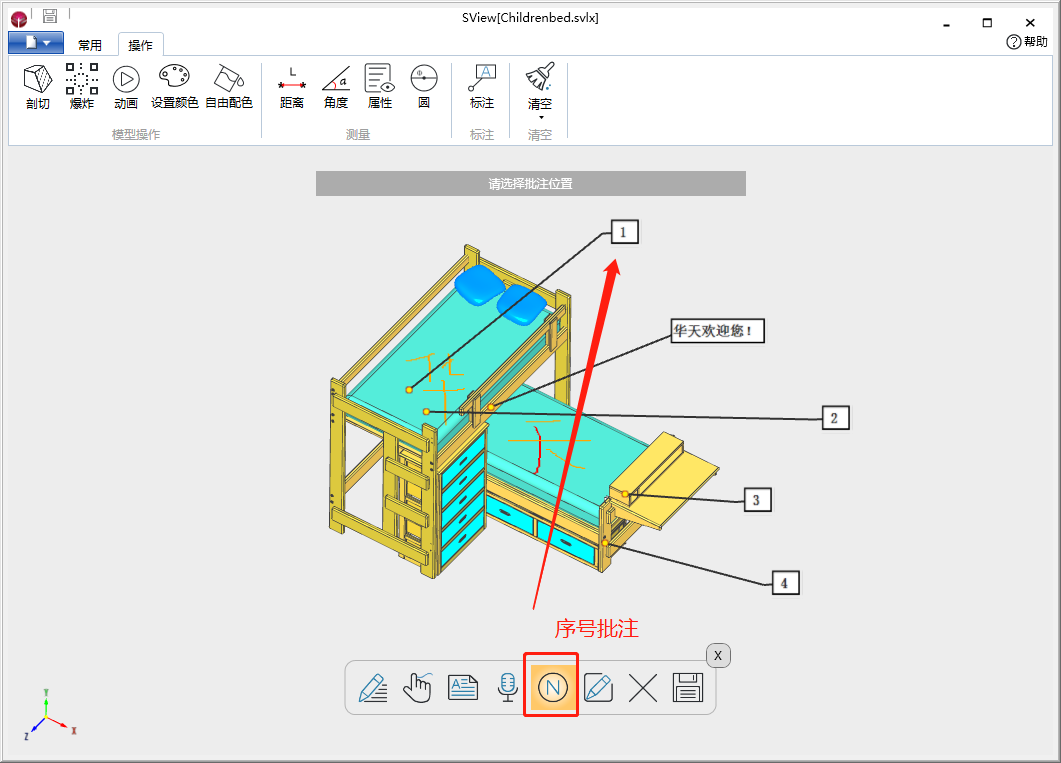Activate the 爆炸 explode tool
This screenshot has height=763, width=1061.
(82, 87)
